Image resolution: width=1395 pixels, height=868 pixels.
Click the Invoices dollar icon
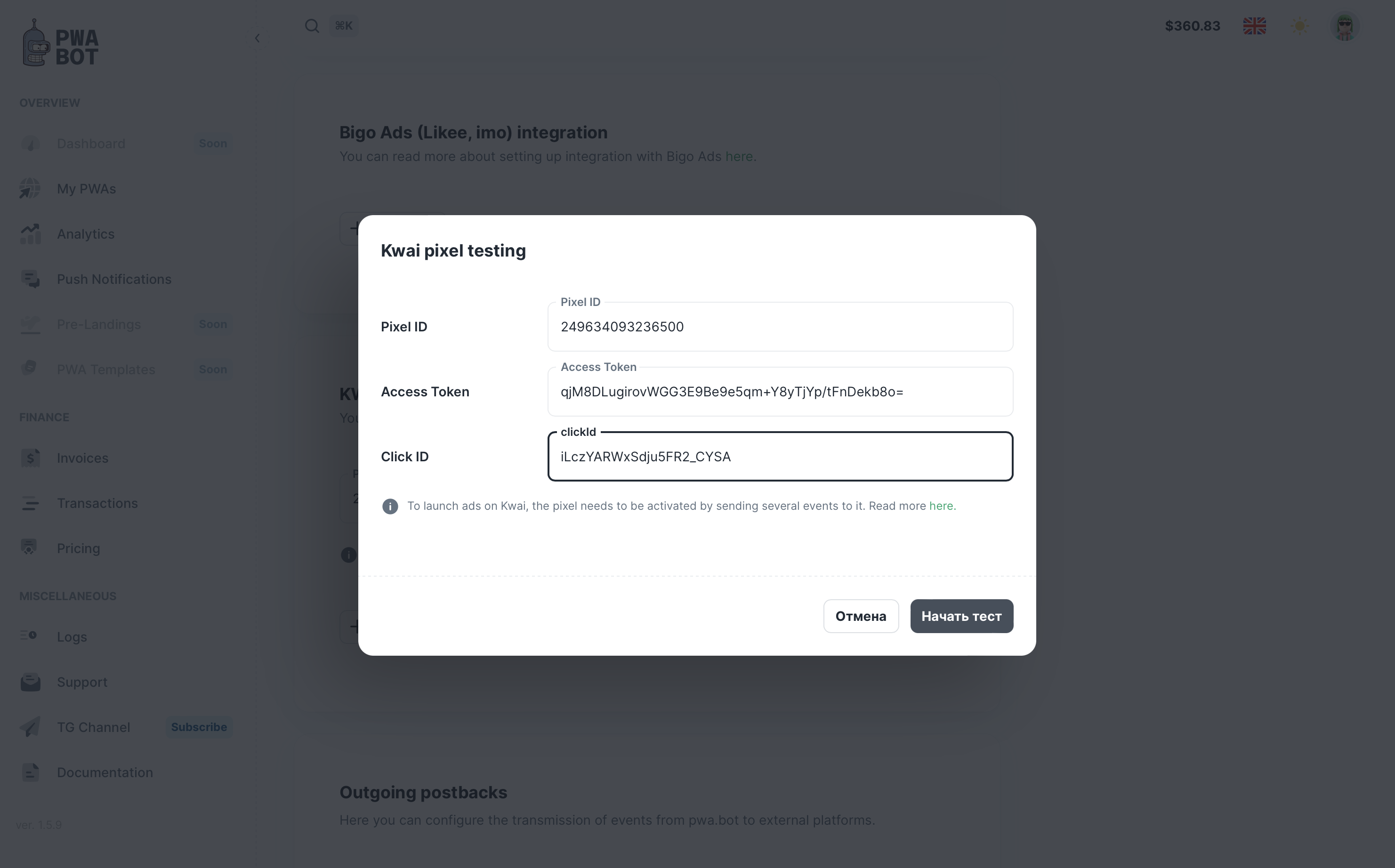(x=31, y=458)
